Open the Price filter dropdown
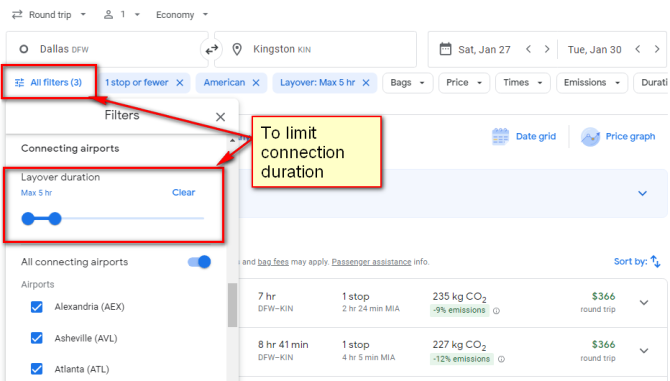Viewport: 670px width, 381px height. tap(464, 83)
